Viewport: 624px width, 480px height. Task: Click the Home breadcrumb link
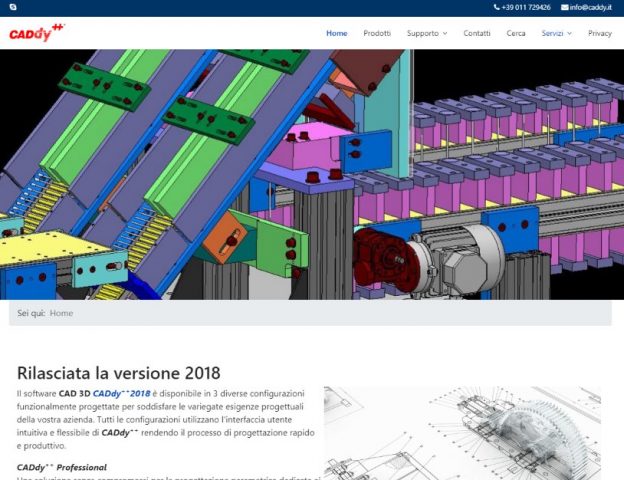point(61,313)
